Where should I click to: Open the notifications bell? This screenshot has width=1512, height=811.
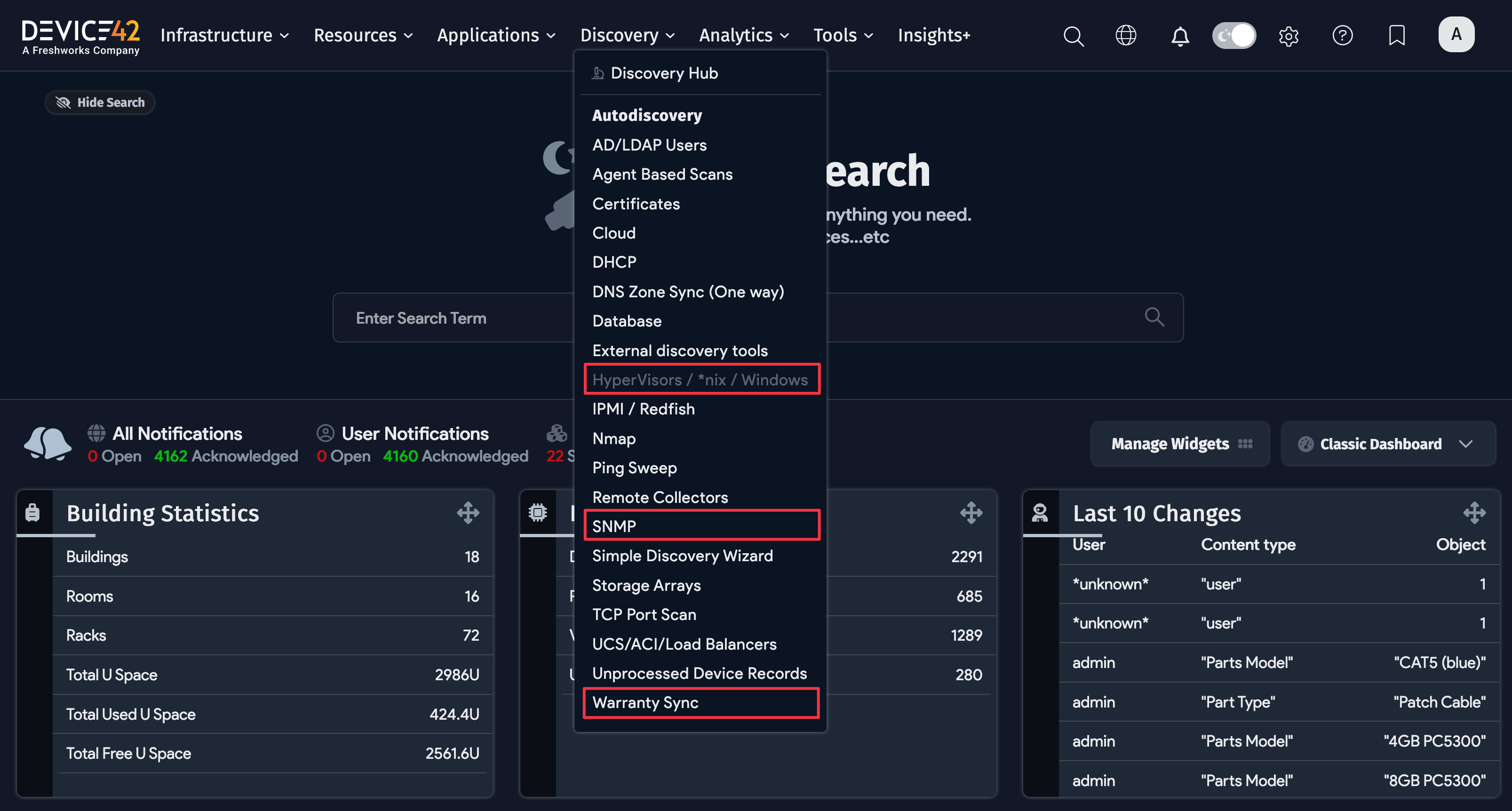pyautogui.click(x=1180, y=35)
